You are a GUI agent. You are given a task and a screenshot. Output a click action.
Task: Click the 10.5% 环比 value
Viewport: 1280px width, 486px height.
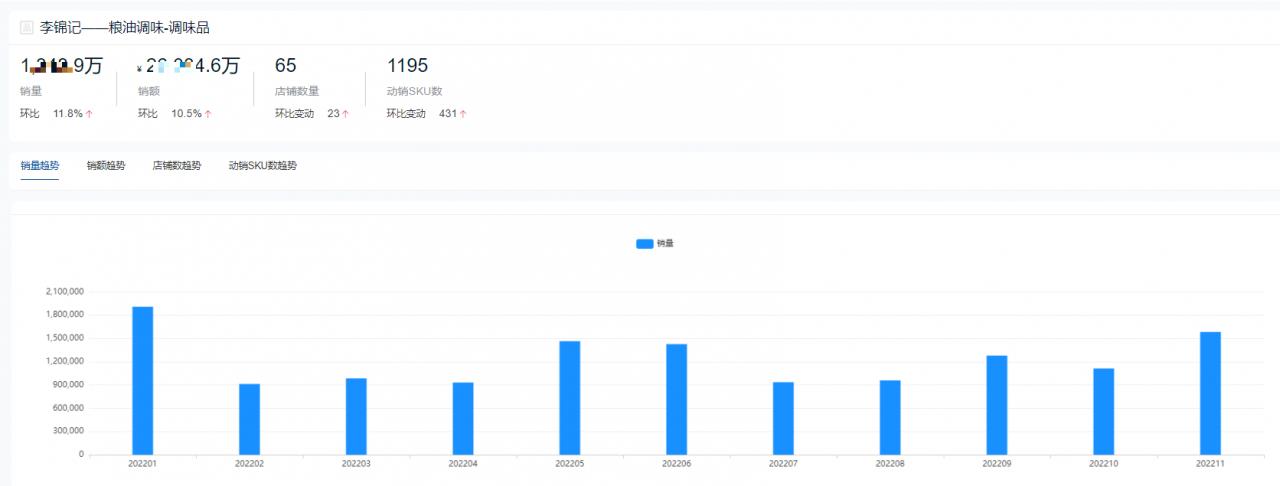tap(186, 114)
